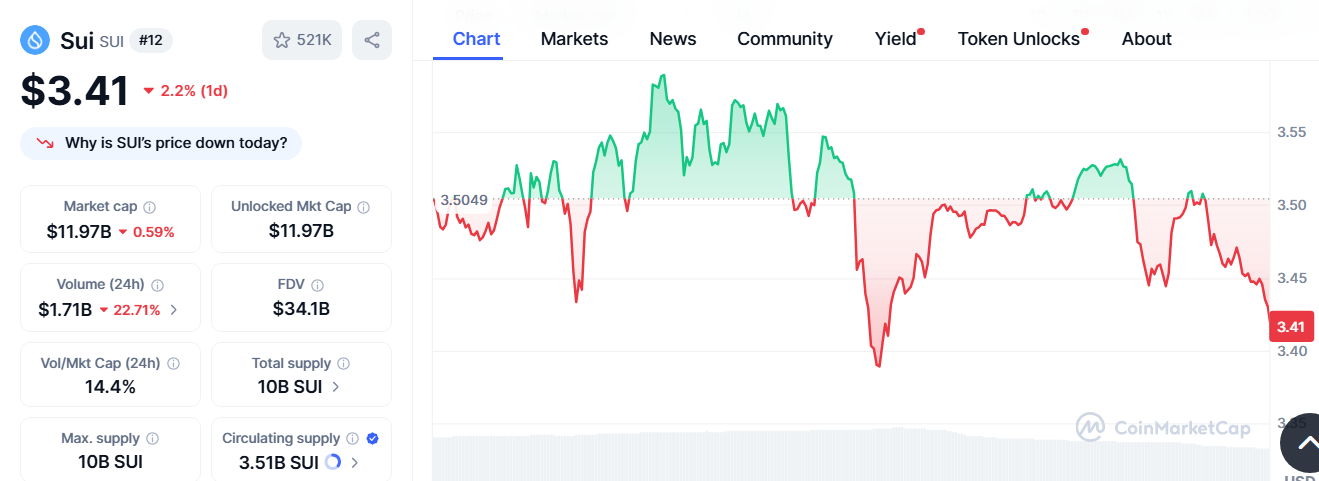The width and height of the screenshot is (1319, 481).
Task: Click the Circulating supply info icon
Action: [352, 439]
